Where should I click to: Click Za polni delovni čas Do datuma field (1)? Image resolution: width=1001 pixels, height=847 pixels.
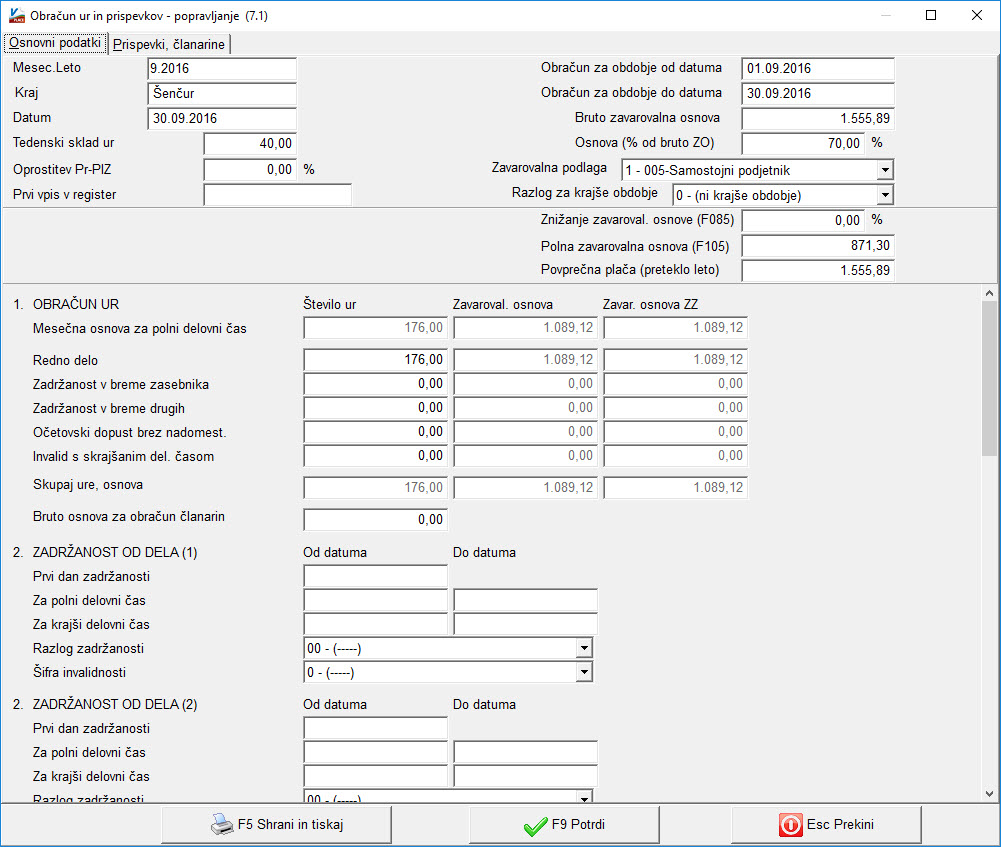tap(525, 600)
